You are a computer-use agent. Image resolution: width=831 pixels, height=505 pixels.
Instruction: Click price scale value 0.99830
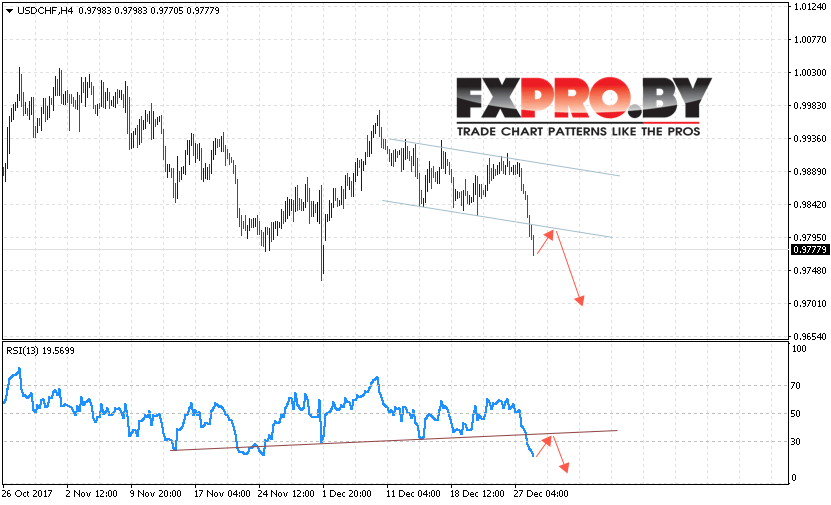pyautogui.click(x=810, y=105)
